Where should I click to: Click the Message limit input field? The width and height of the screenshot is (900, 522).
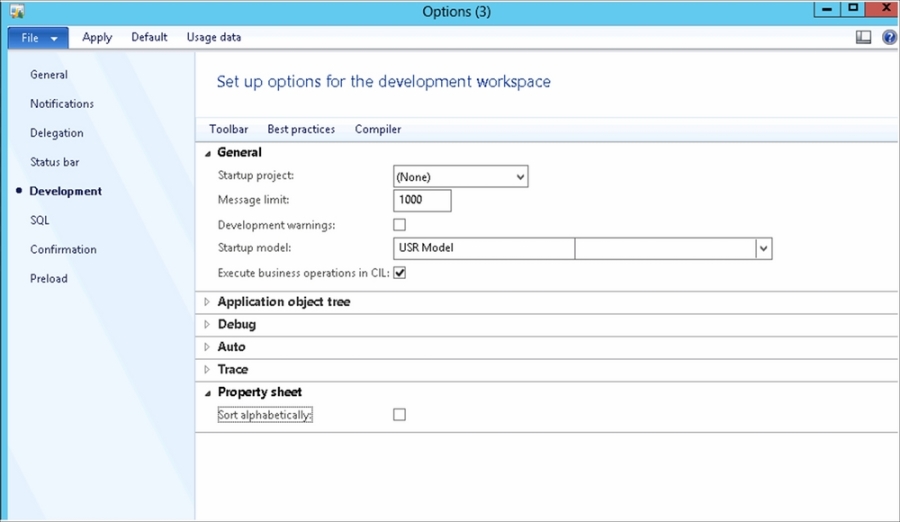coord(422,200)
